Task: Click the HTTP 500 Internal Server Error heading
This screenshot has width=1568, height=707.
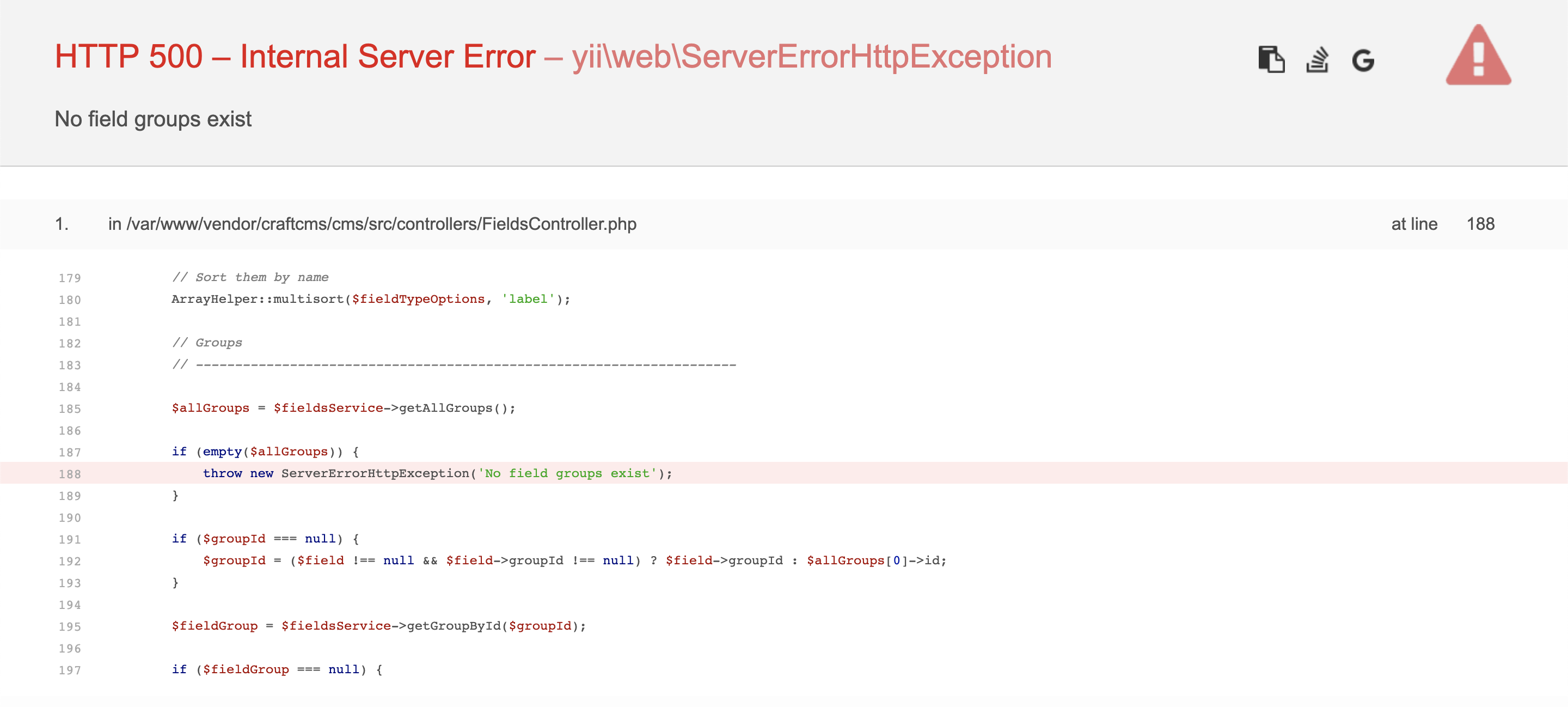Action: 294,57
